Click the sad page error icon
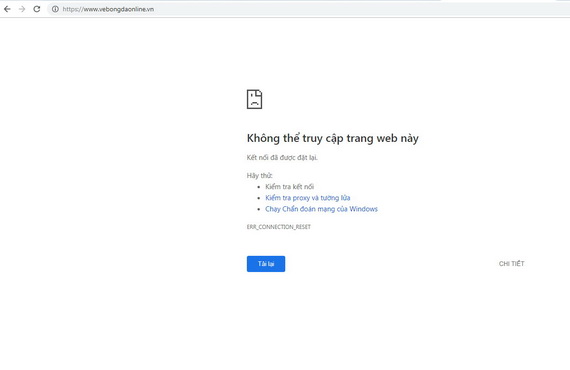 pyautogui.click(x=254, y=99)
